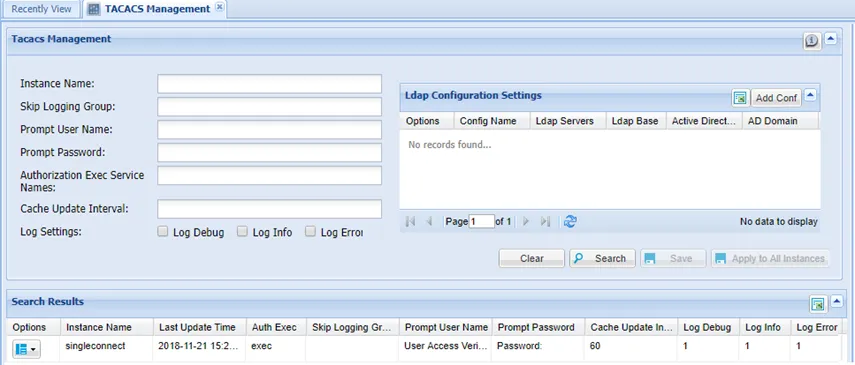Sort by Prompt Password column header
The width and height of the screenshot is (855, 365).
point(538,327)
